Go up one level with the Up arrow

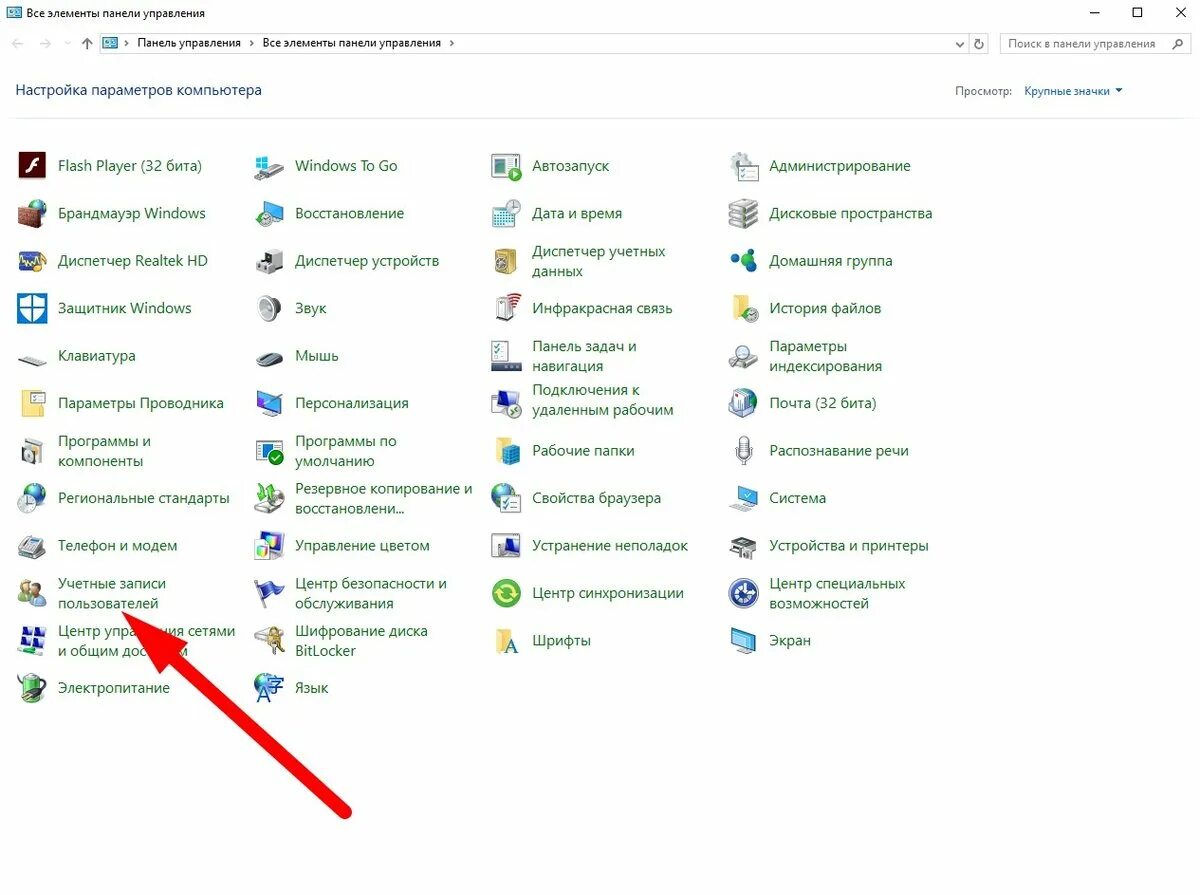click(87, 44)
